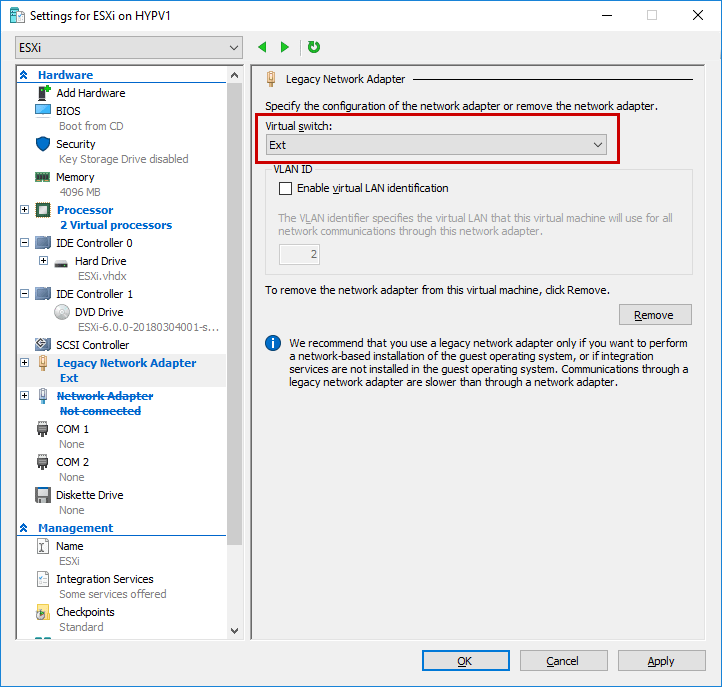The height and width of the screenshot is (687, 722).
Task: Select the struck-through Network Adapter icon
Action: point(43,396)
